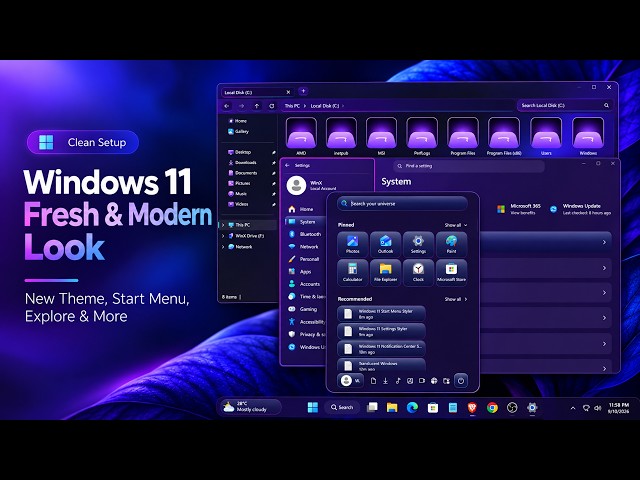Image resolution: width=640 pixels, height=480 pixels.
Task: Open Documents shortcut icon in Start menu footer
Action: 373,381
